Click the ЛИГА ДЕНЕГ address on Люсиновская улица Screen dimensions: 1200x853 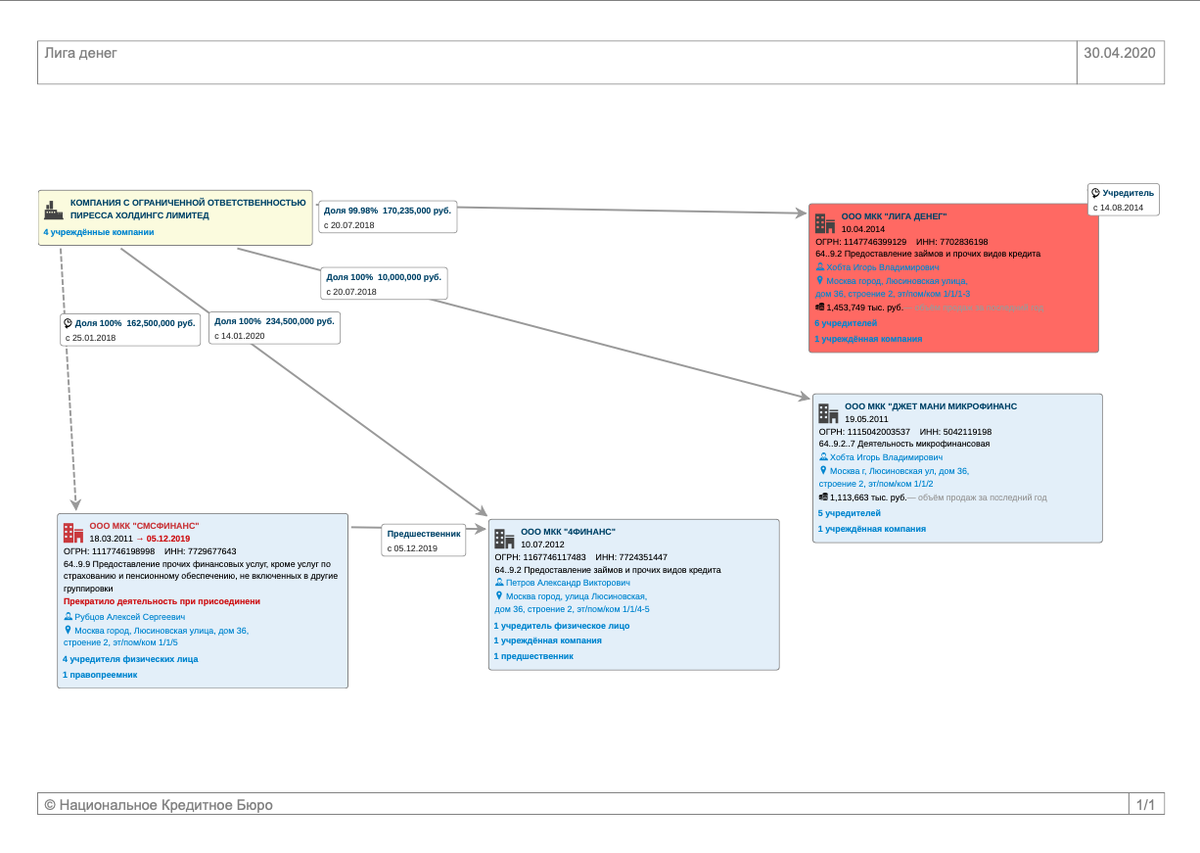(892, 288)
